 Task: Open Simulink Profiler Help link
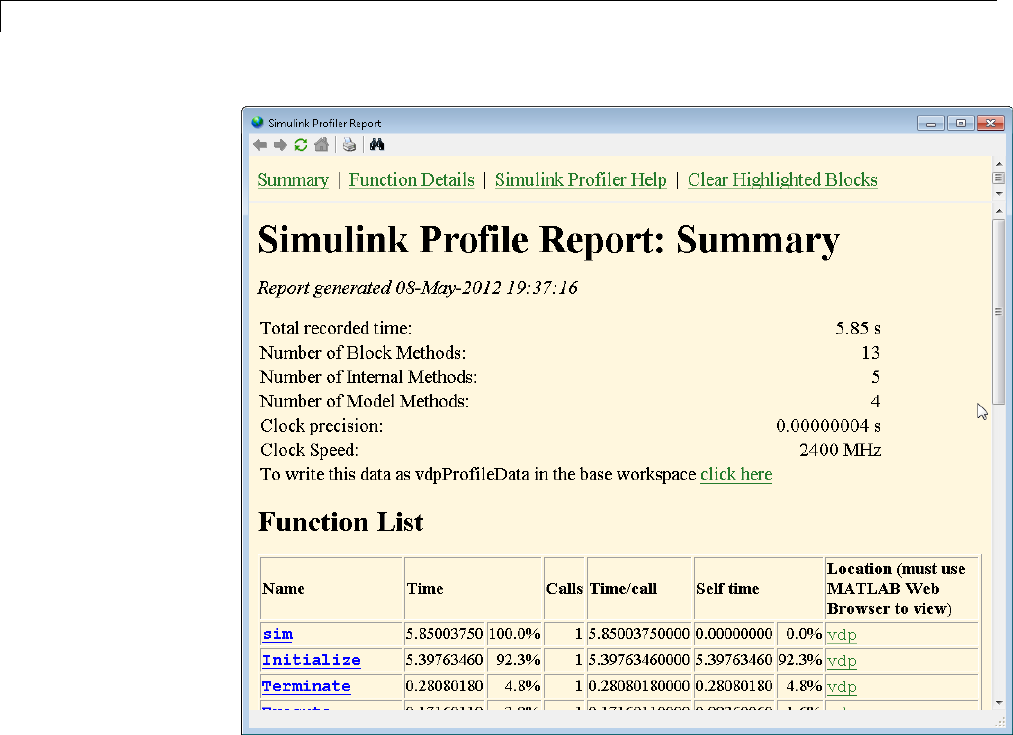580,180
